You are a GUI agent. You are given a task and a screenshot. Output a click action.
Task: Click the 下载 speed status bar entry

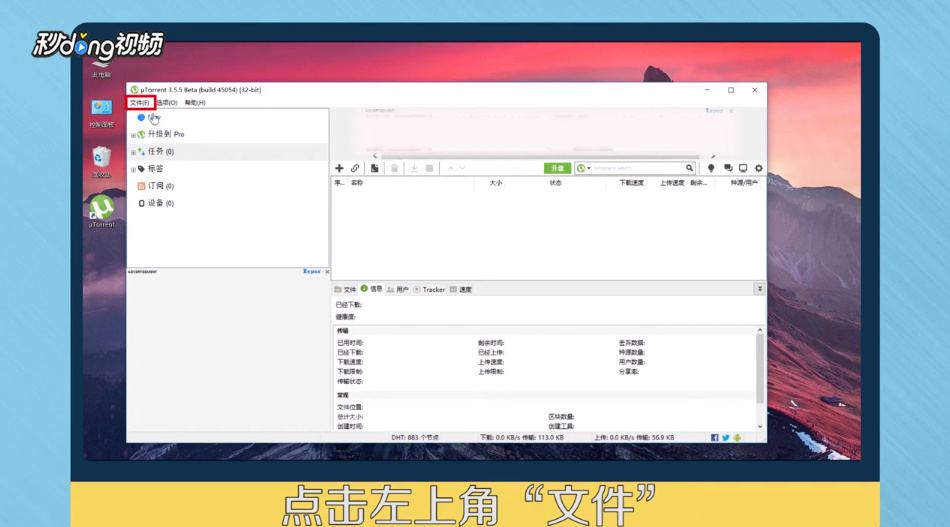522,437
